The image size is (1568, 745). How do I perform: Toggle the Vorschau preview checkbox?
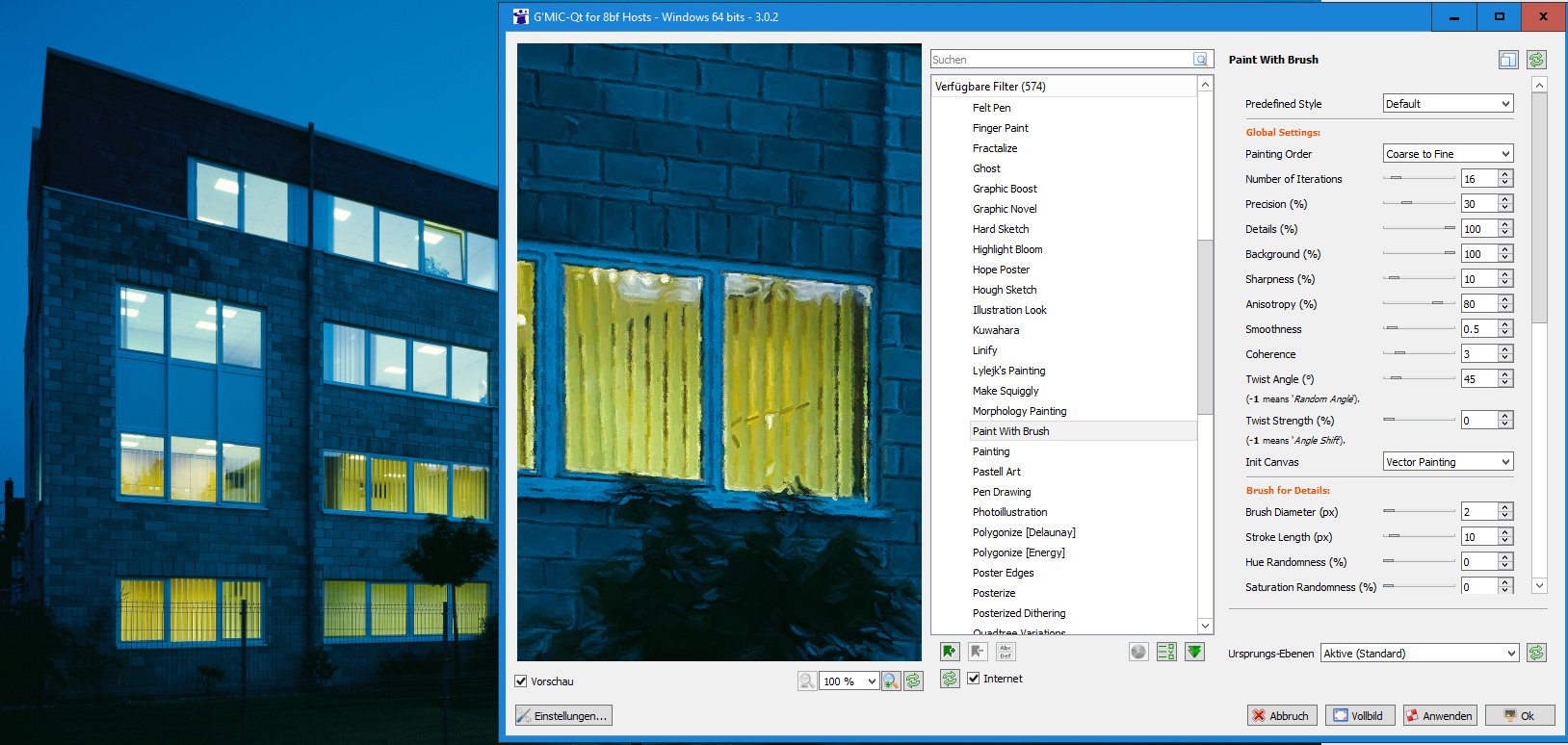pyautogui.click(x=521, y=681)
